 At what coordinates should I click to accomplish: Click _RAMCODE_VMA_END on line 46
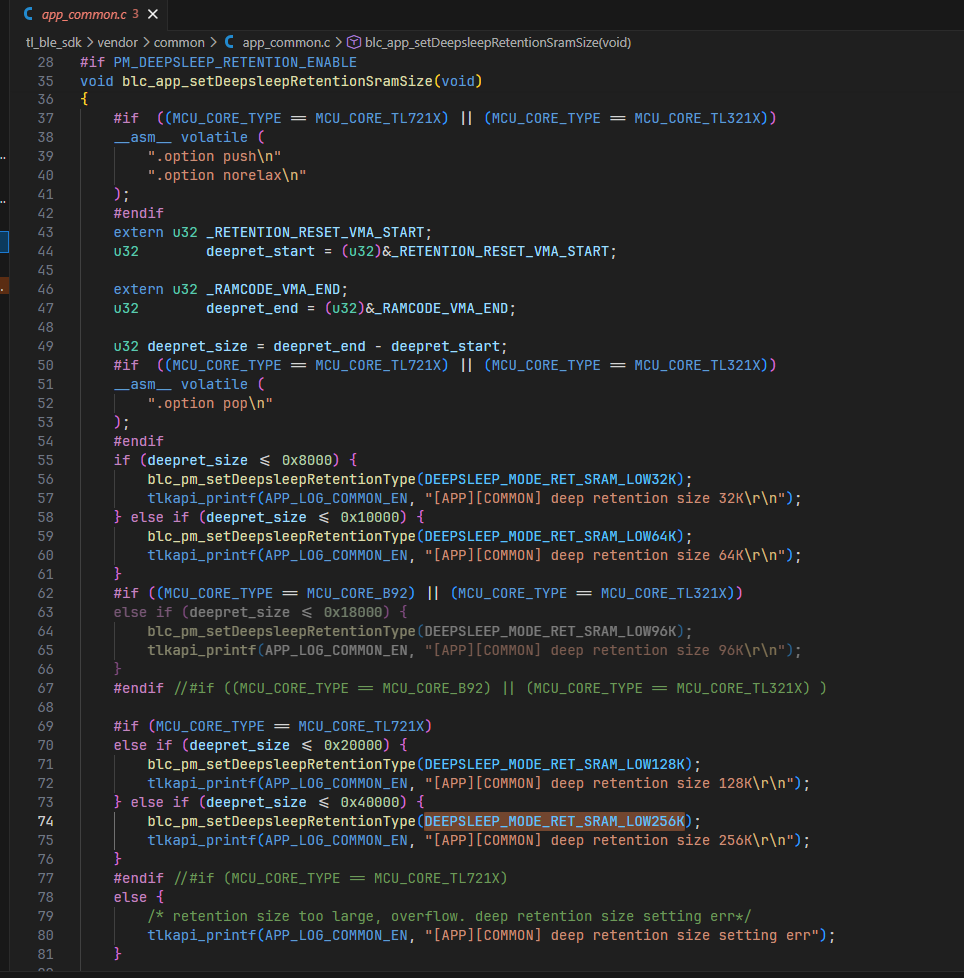(272, 289)
